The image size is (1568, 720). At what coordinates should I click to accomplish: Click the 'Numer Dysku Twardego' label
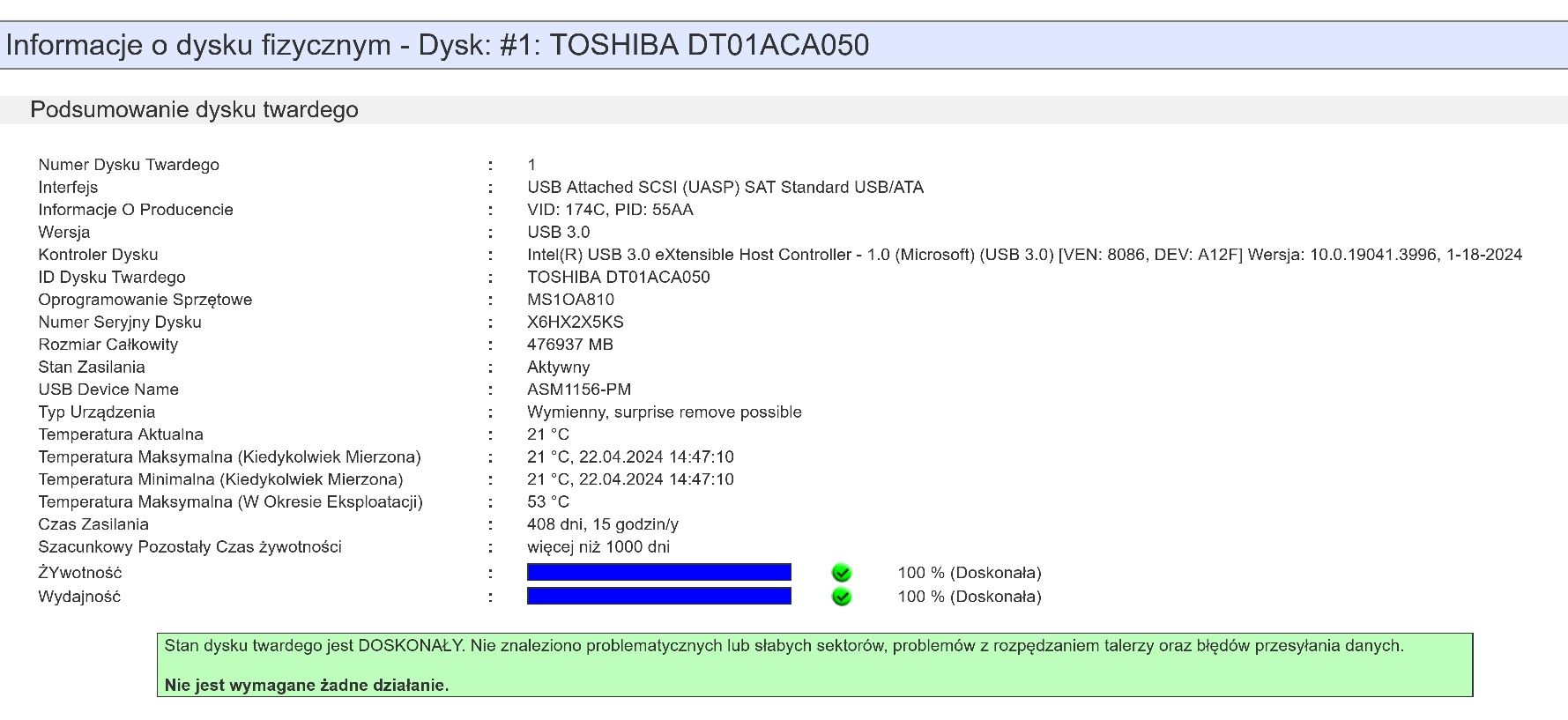pos(129,165)
